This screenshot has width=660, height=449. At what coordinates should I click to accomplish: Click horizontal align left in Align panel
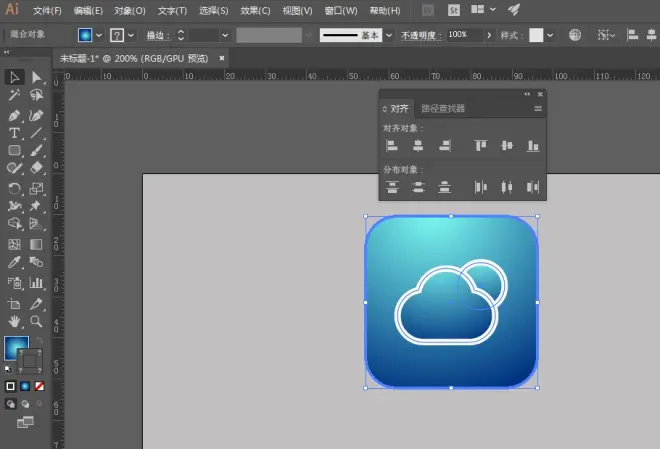392,146
